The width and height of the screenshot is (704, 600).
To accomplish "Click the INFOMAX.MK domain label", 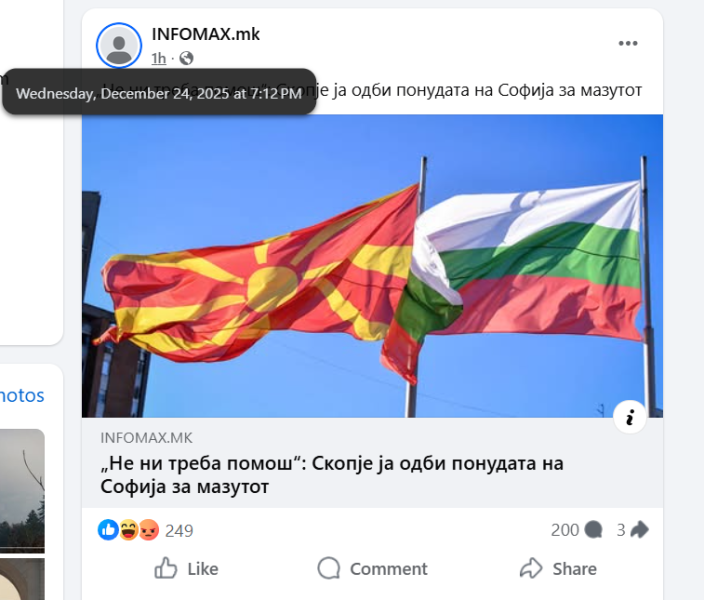I will pos(146,438).
